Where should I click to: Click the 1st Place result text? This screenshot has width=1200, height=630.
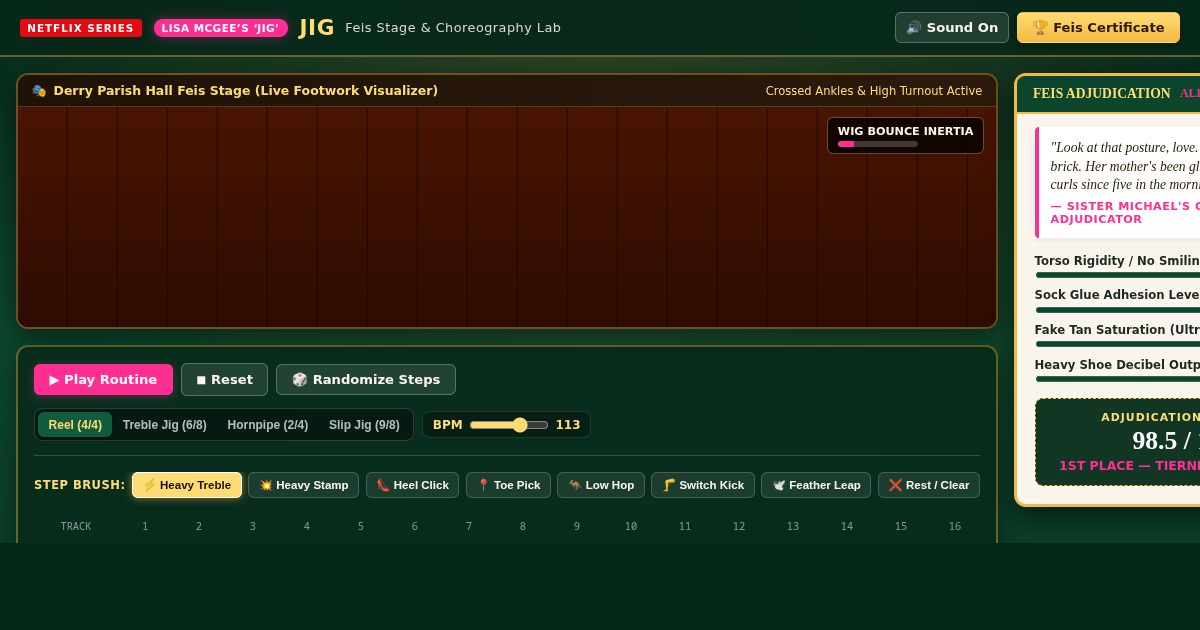click(1129, 466)
